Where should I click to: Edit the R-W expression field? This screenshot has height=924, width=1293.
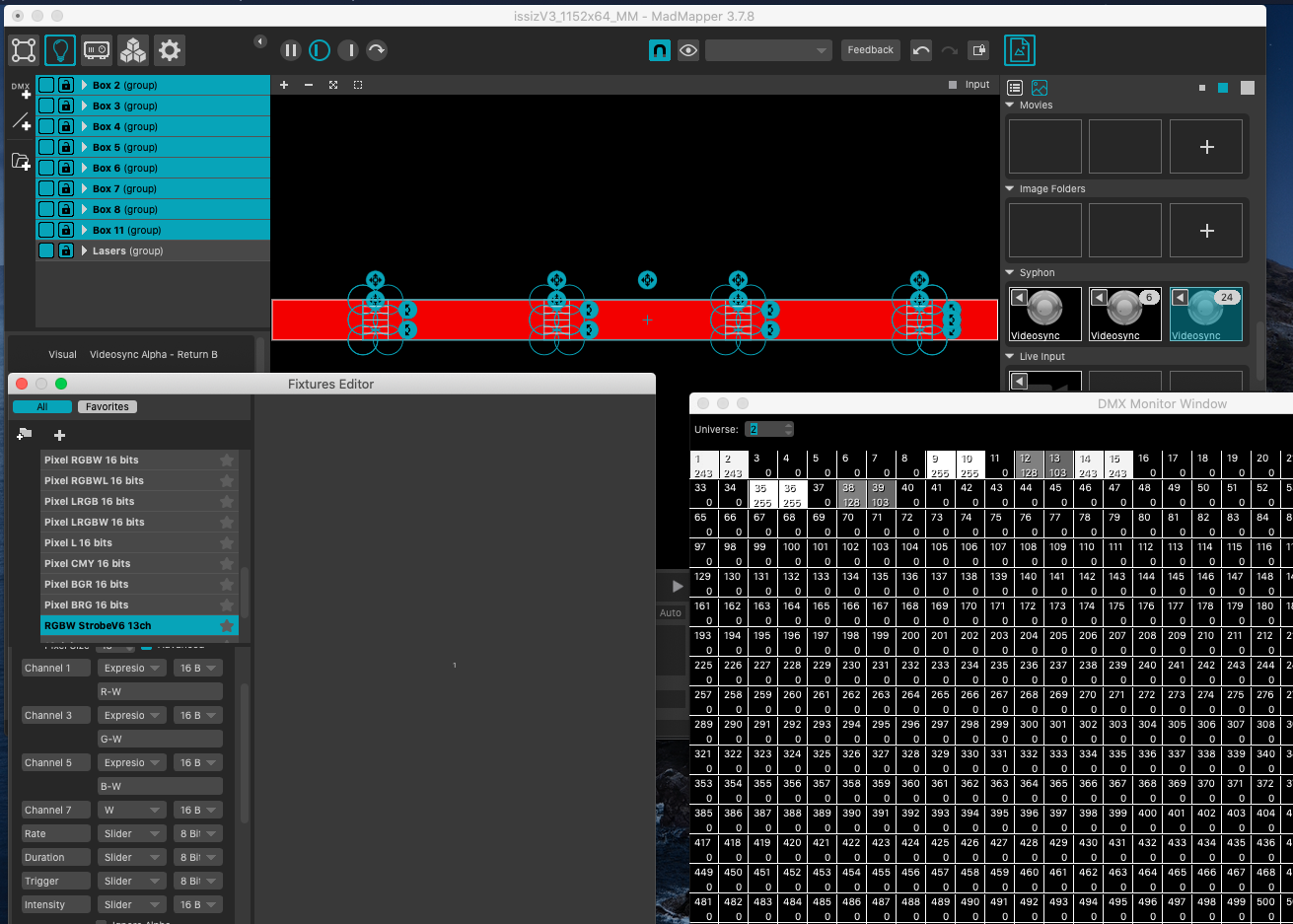(x=160, y=691)
